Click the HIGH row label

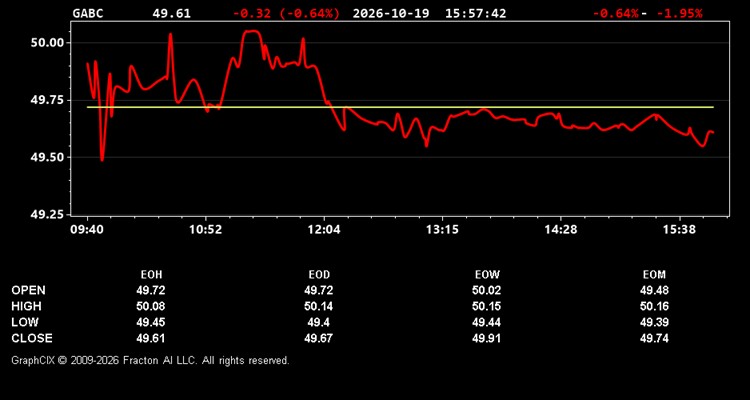26,306
